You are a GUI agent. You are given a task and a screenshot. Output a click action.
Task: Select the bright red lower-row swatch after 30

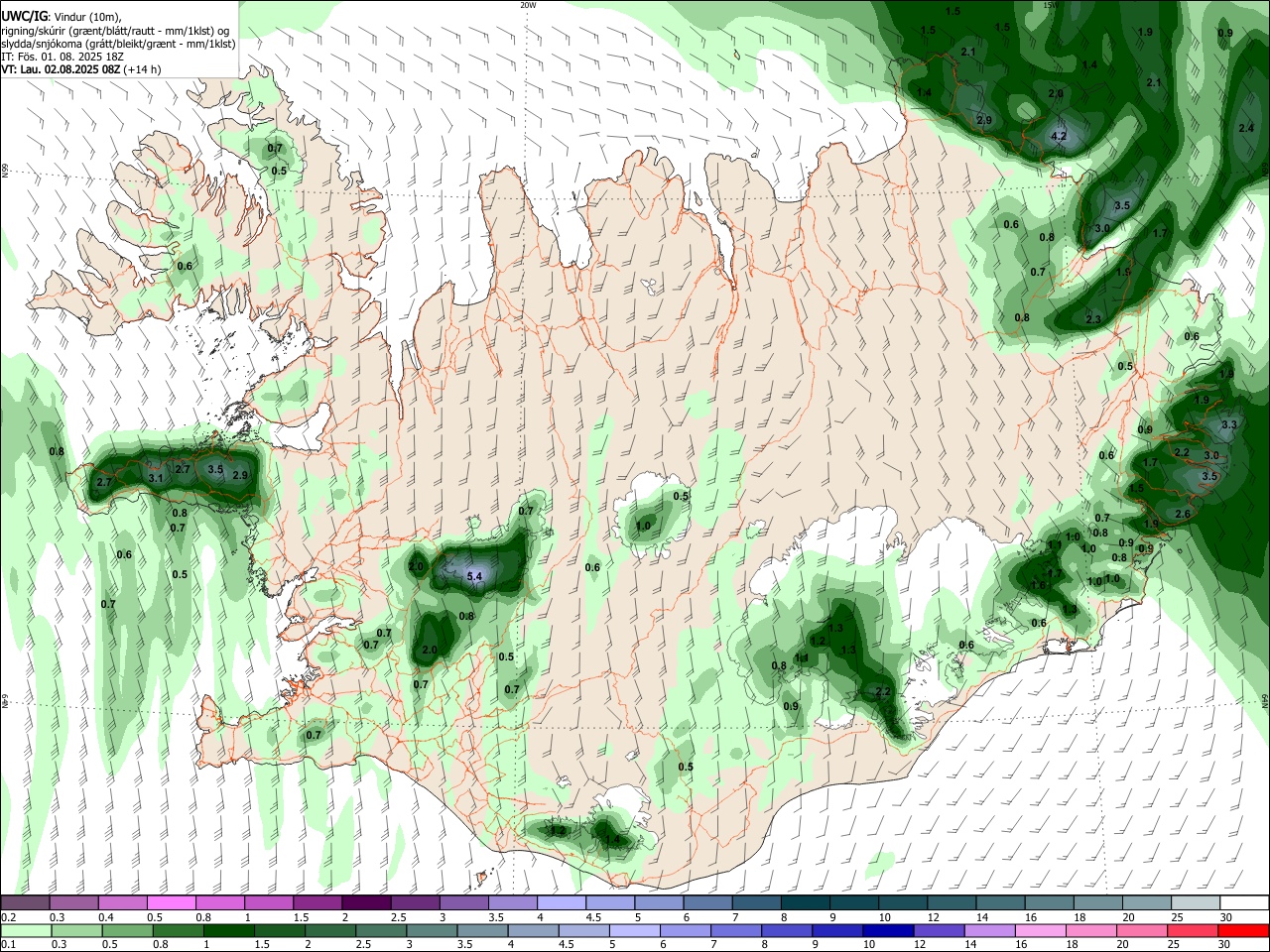pyautogui.click(x=1245, y=930)
